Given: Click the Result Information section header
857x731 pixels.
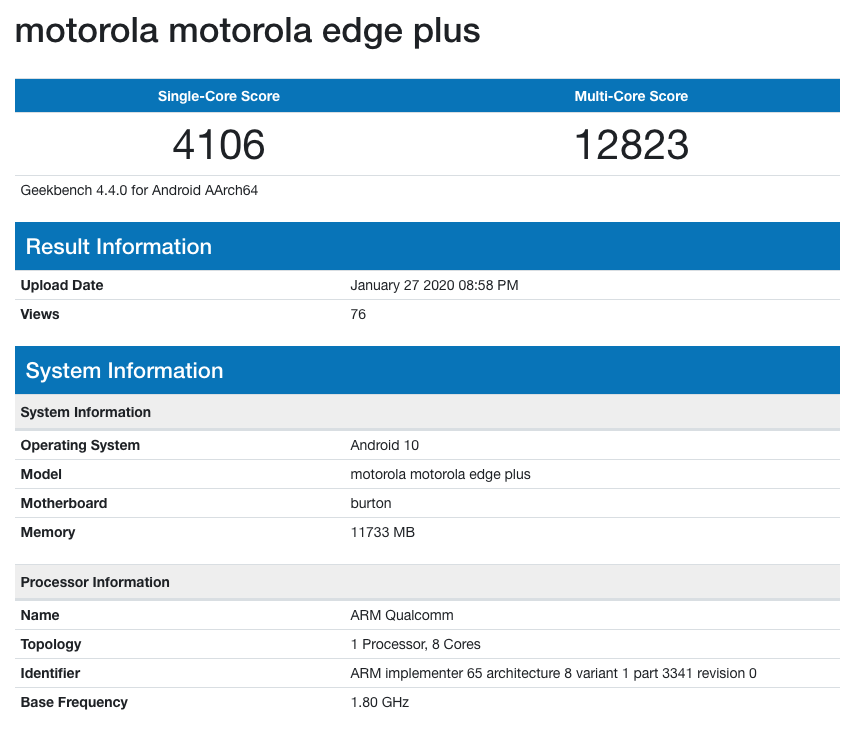Looking at the screenshot, I should [427, 246].
